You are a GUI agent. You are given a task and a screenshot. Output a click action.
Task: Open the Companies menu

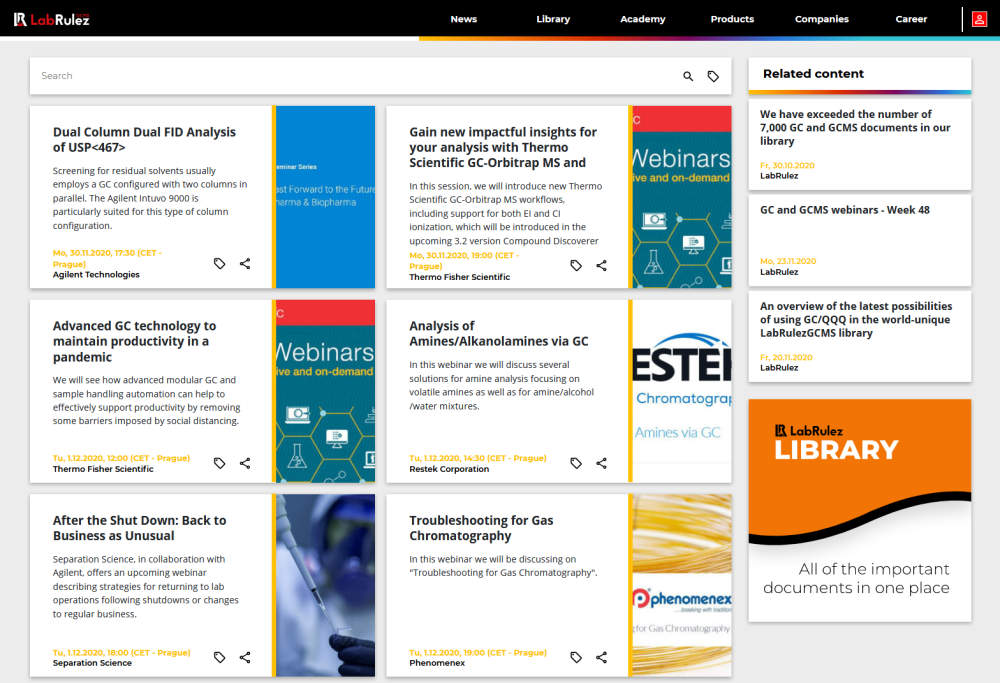(821, 19)
